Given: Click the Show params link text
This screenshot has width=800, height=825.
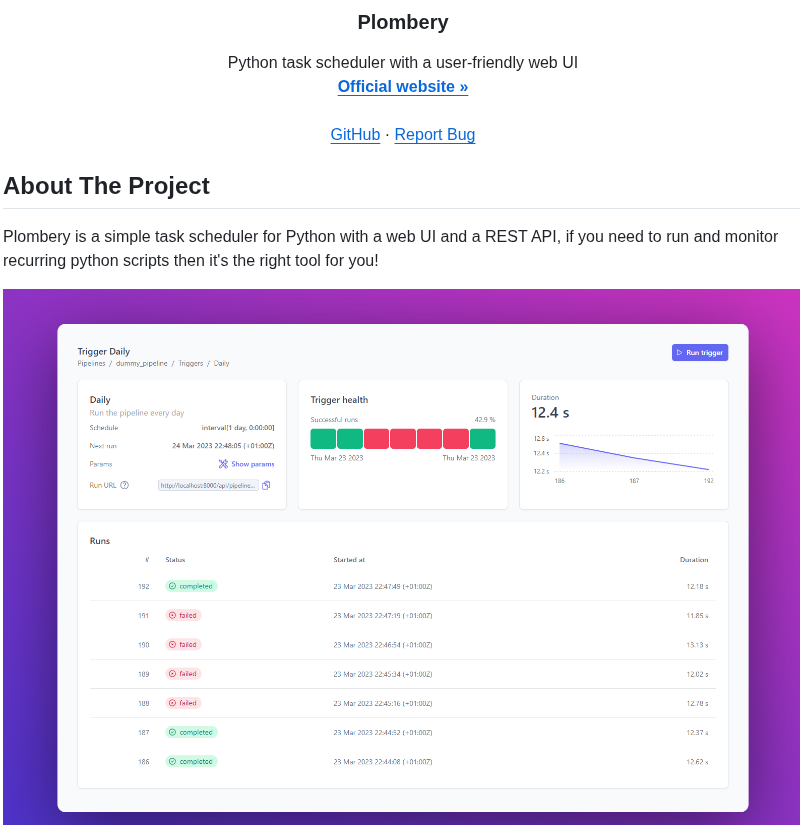Looking at the screenshot, I should [x=252, y=464].
